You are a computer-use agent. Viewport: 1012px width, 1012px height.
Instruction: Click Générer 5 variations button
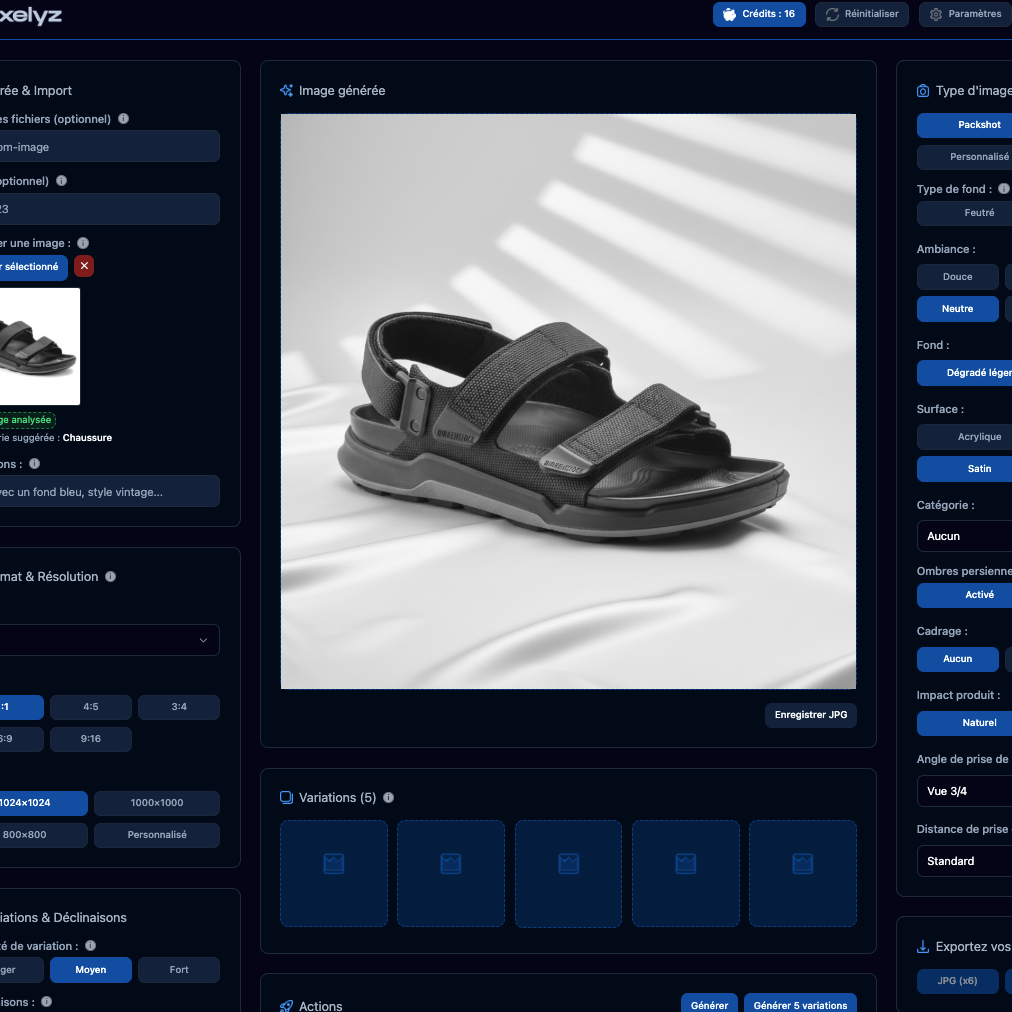[x=799, y=1004]
